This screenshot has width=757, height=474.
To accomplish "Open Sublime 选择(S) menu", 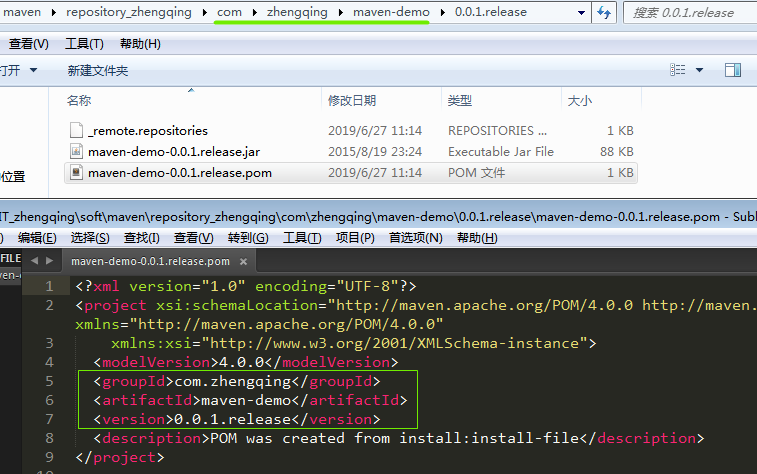I will [90, 238].
